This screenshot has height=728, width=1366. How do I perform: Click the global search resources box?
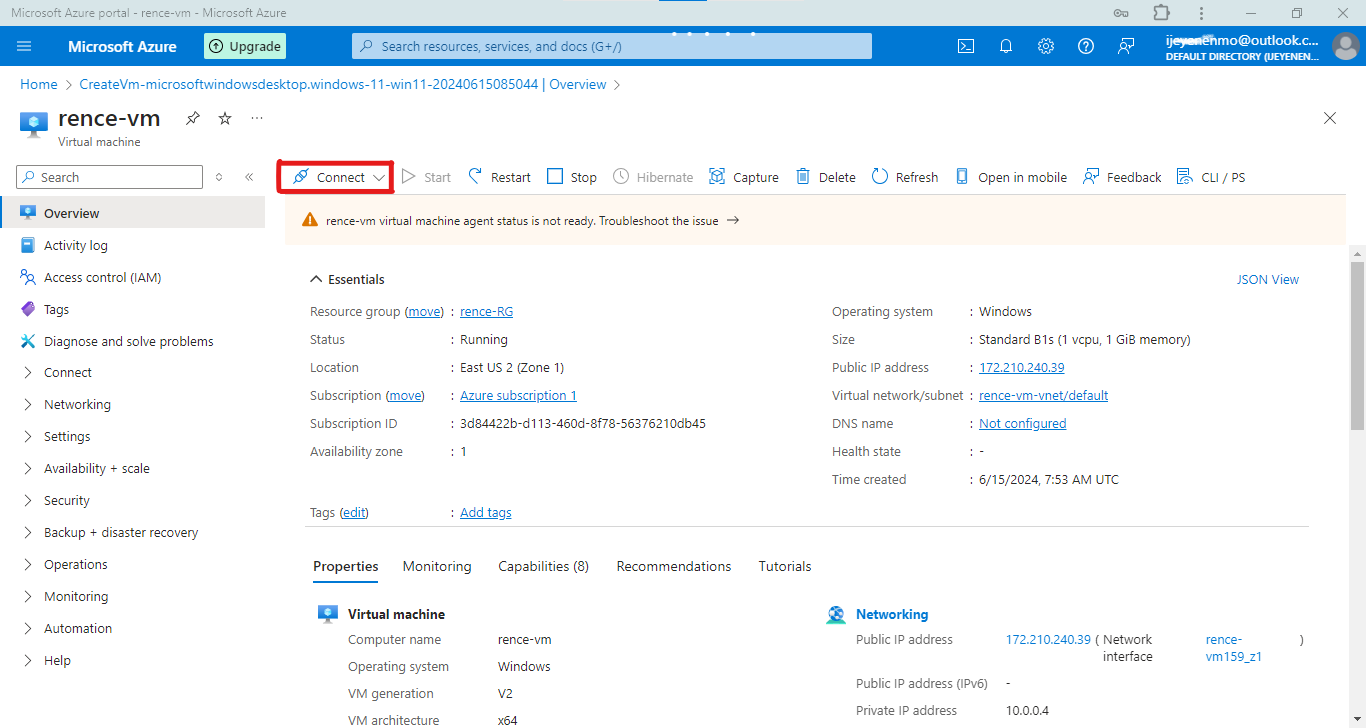tap(612, 46)
